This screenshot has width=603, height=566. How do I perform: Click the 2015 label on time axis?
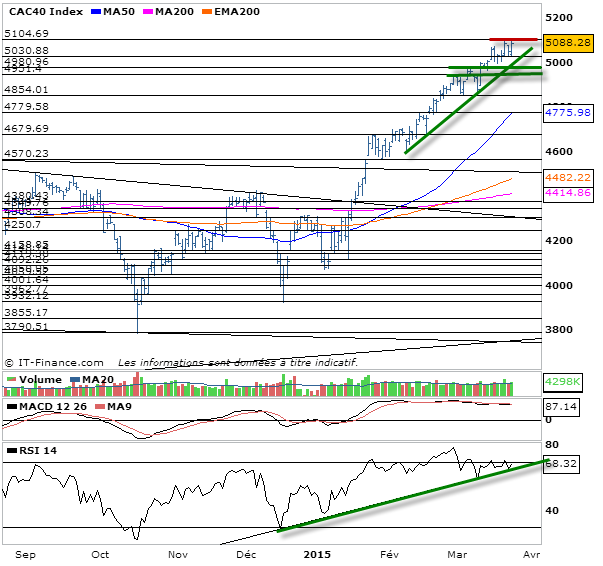click(316, 552)
